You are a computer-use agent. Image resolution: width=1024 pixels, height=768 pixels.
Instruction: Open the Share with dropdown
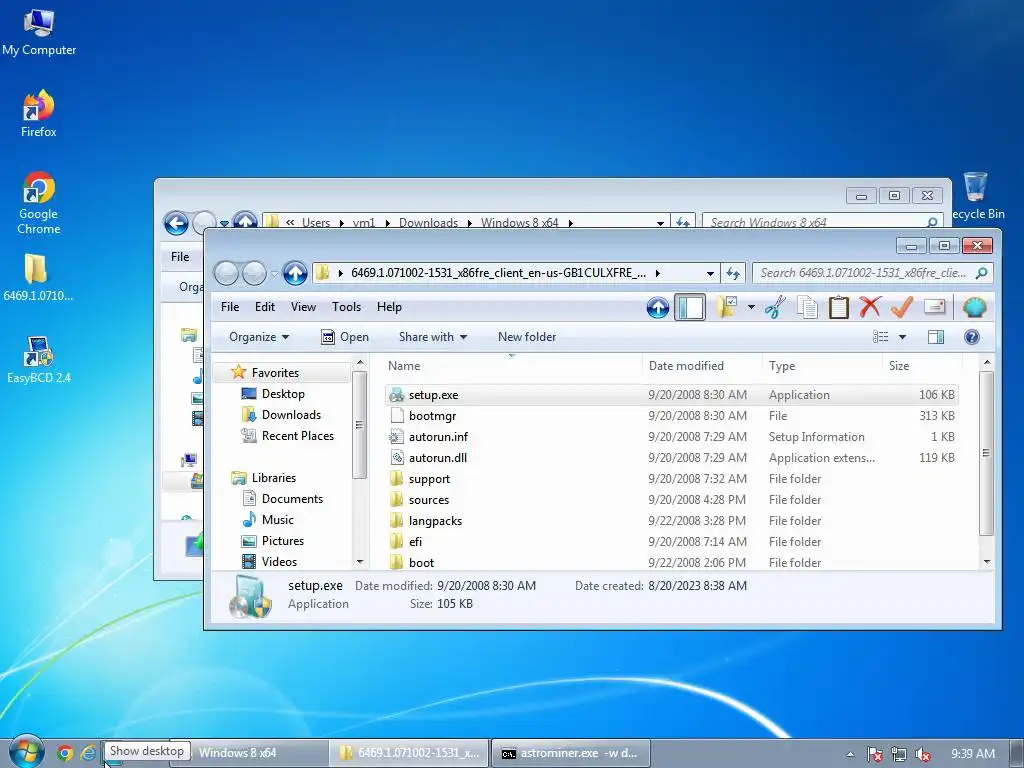[432, 337]
